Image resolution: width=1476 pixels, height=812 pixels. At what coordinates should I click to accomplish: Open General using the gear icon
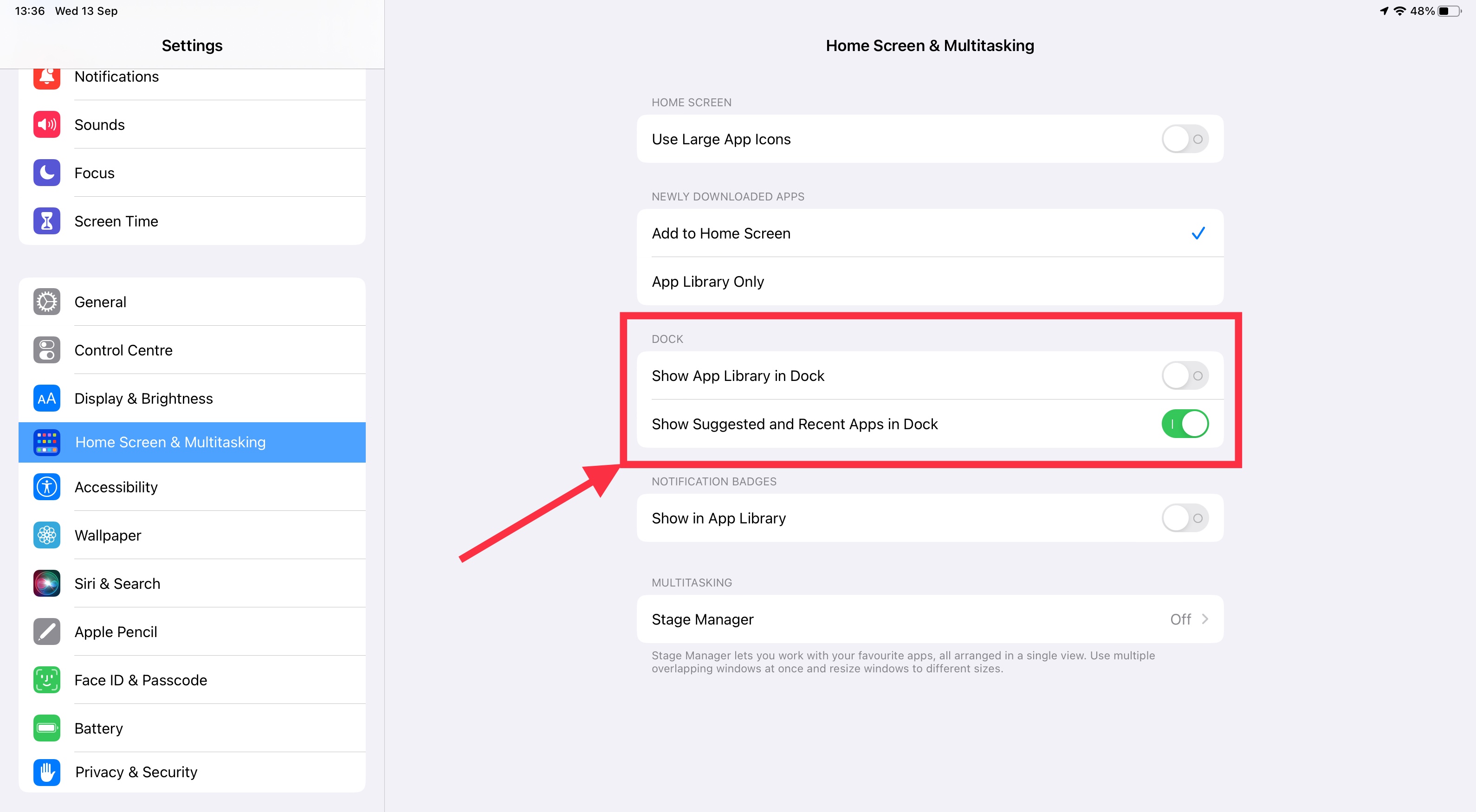pyautogui.click(x=46, y=302)
